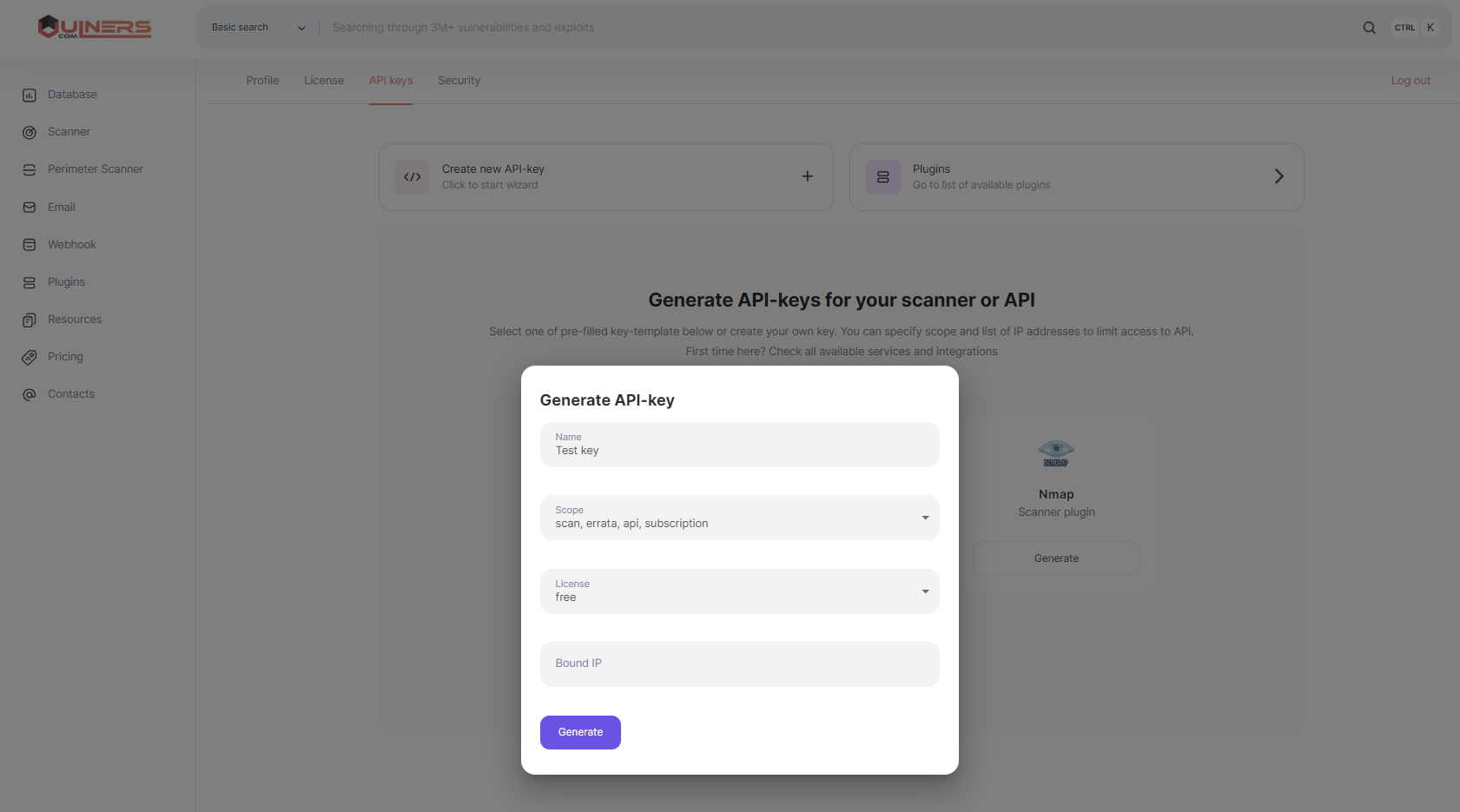Screen dimensions: 1460x812
Task: Click the Perimeter Scanner icon
Action: point(30,170)
